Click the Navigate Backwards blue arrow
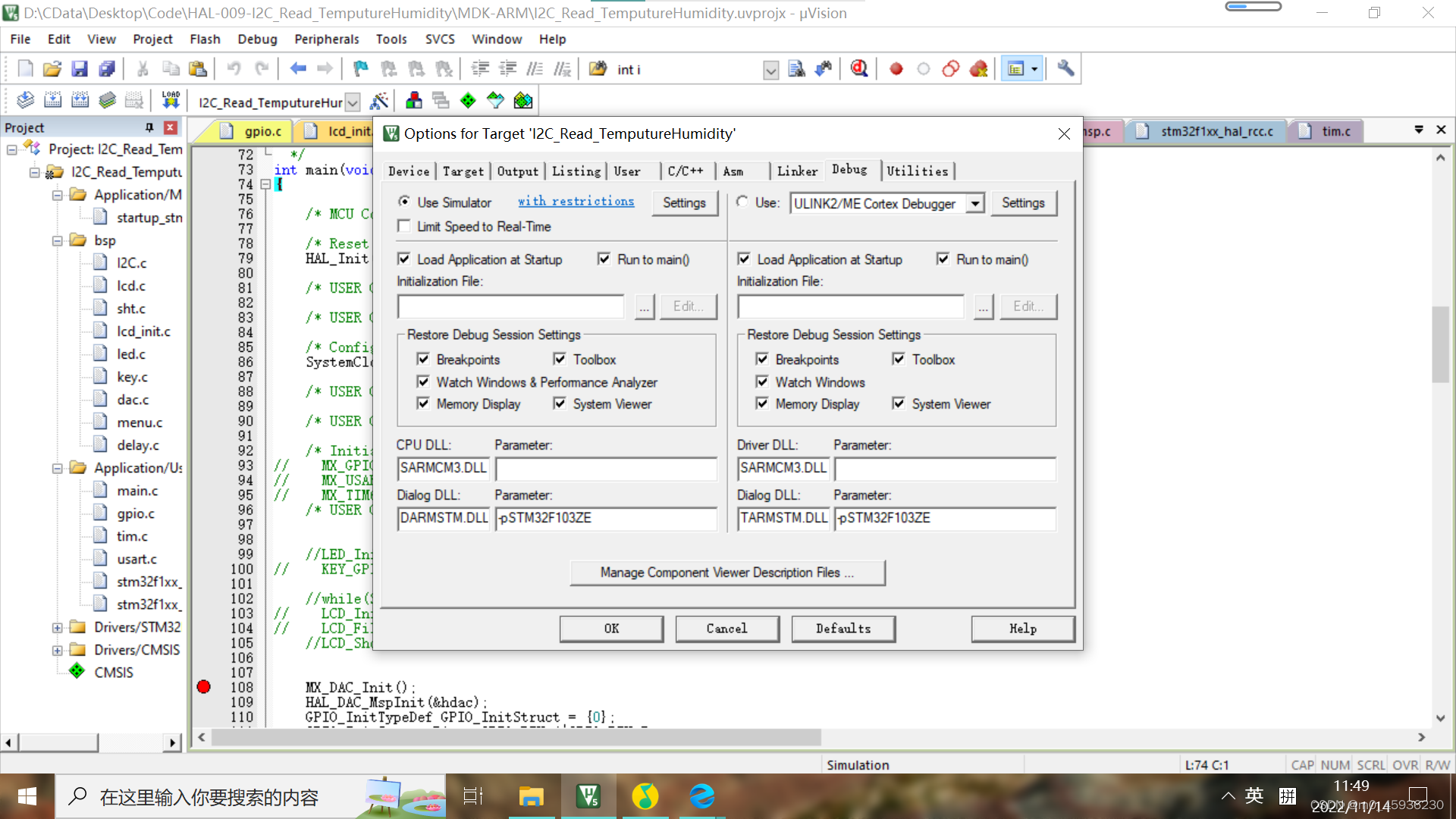The height and width of the screenshot is (819, 1456). pos(297,69)
